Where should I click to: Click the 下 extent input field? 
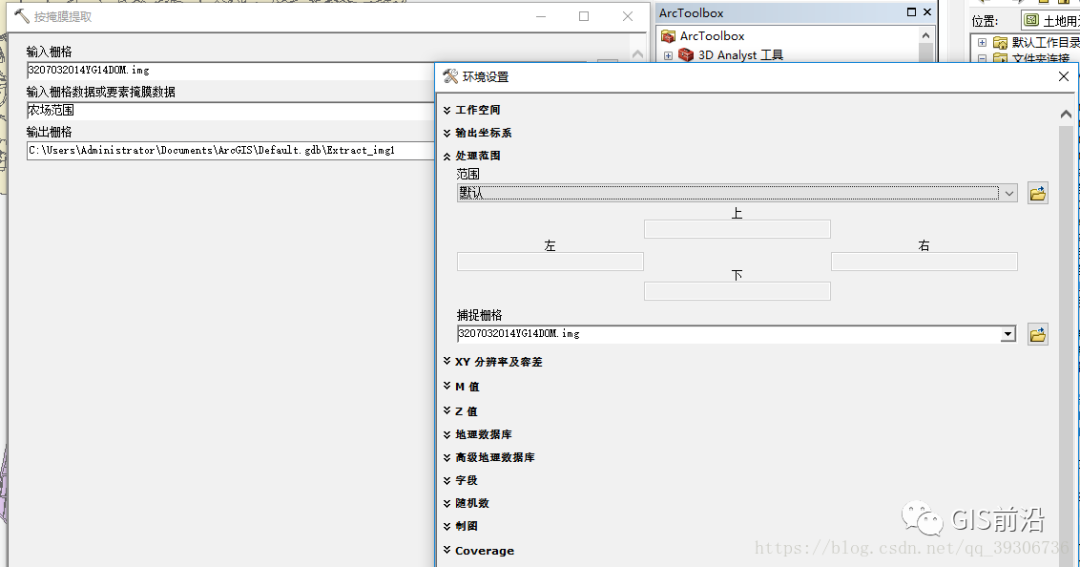737,291
